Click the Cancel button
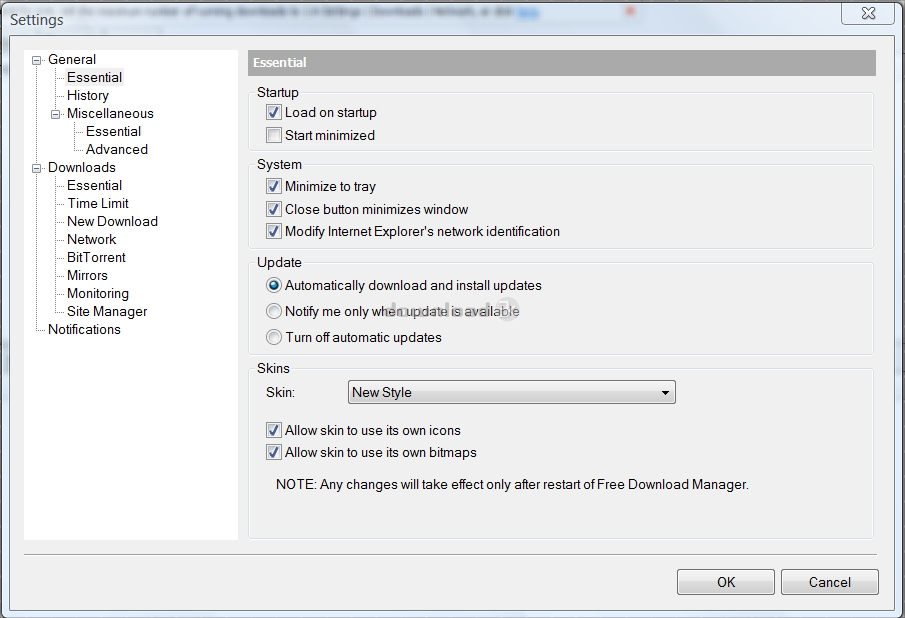The width and height of the screenshot is (905, 618). (829, 581)
